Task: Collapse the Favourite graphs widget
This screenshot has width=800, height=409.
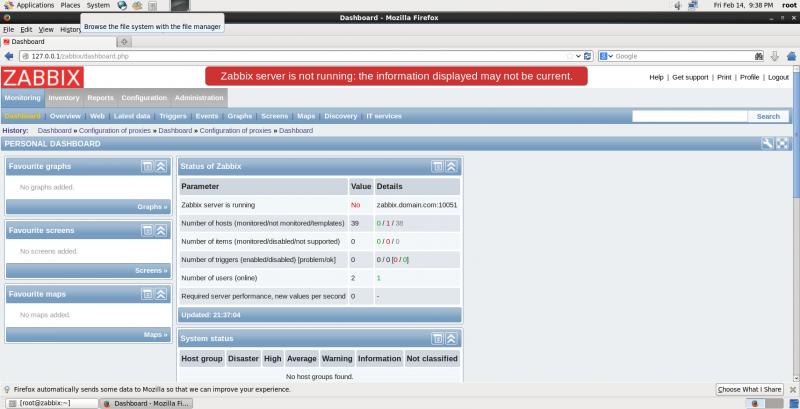Action: (161, 166)
